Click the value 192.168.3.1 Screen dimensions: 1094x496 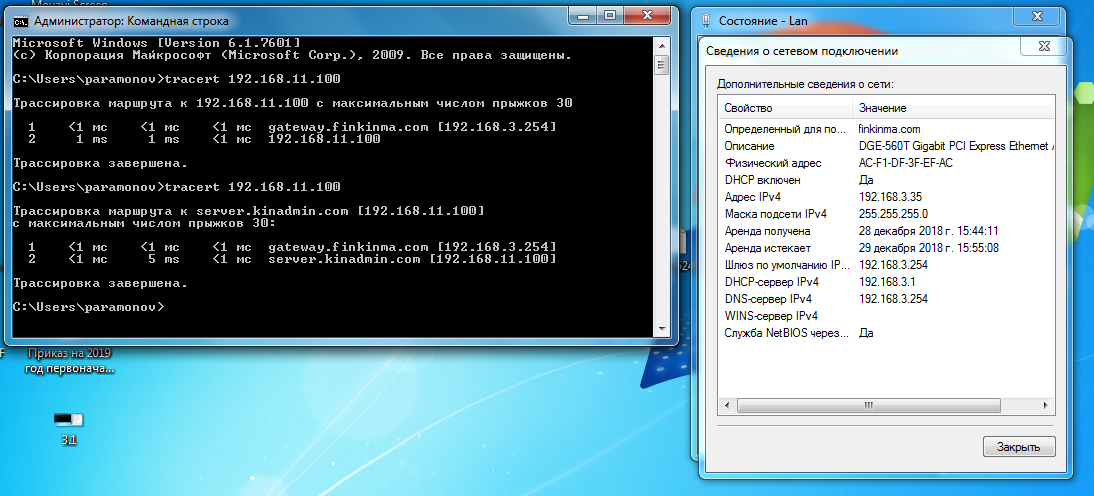coord(887,282)
